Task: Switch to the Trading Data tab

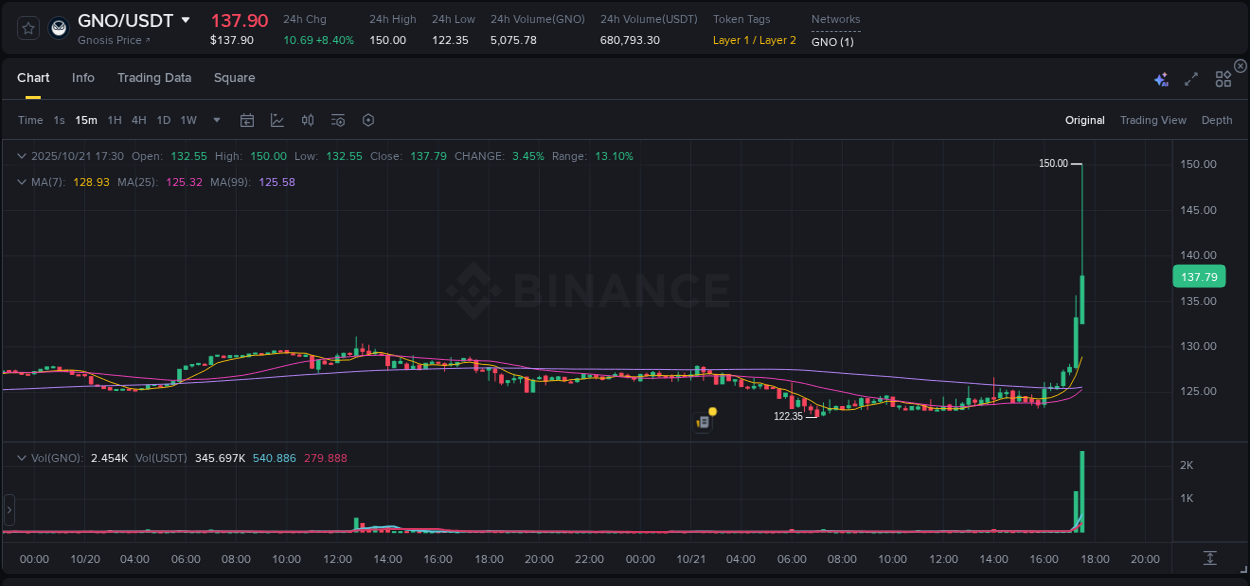Action: [154, 77]
